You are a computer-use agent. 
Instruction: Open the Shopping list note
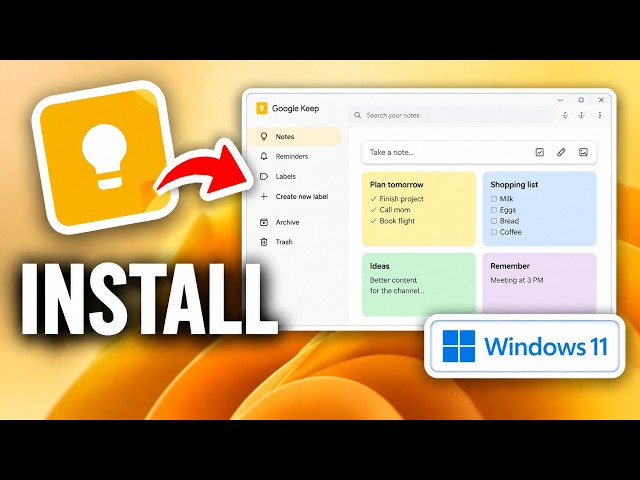(540, 209)
